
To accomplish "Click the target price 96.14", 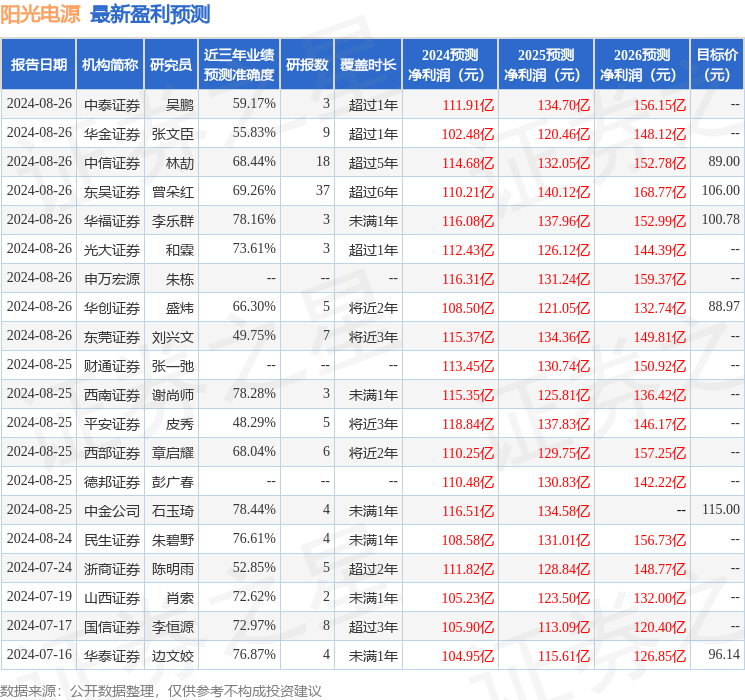I will click(724, 654).
